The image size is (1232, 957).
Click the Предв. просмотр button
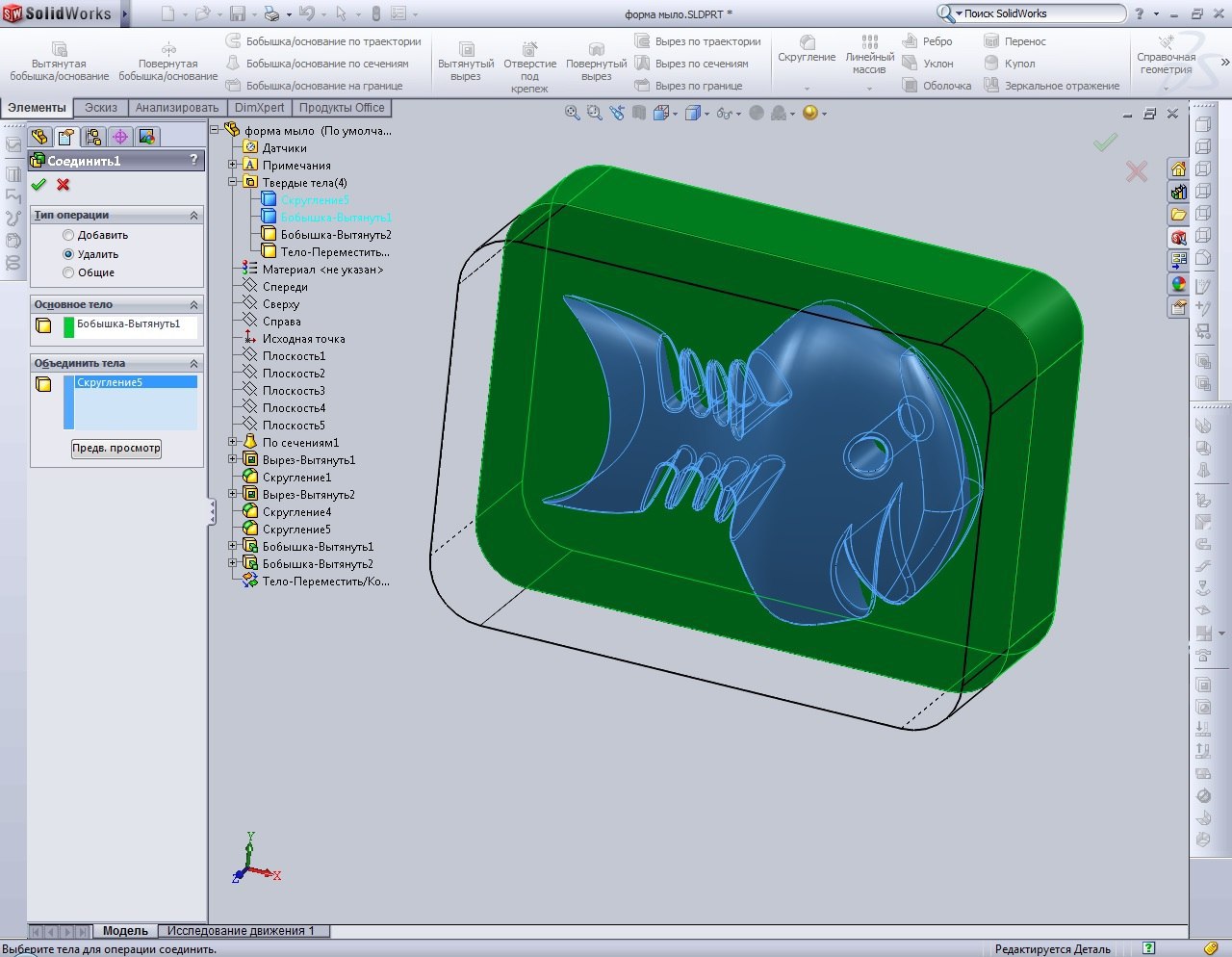click(x=116, y=449)
